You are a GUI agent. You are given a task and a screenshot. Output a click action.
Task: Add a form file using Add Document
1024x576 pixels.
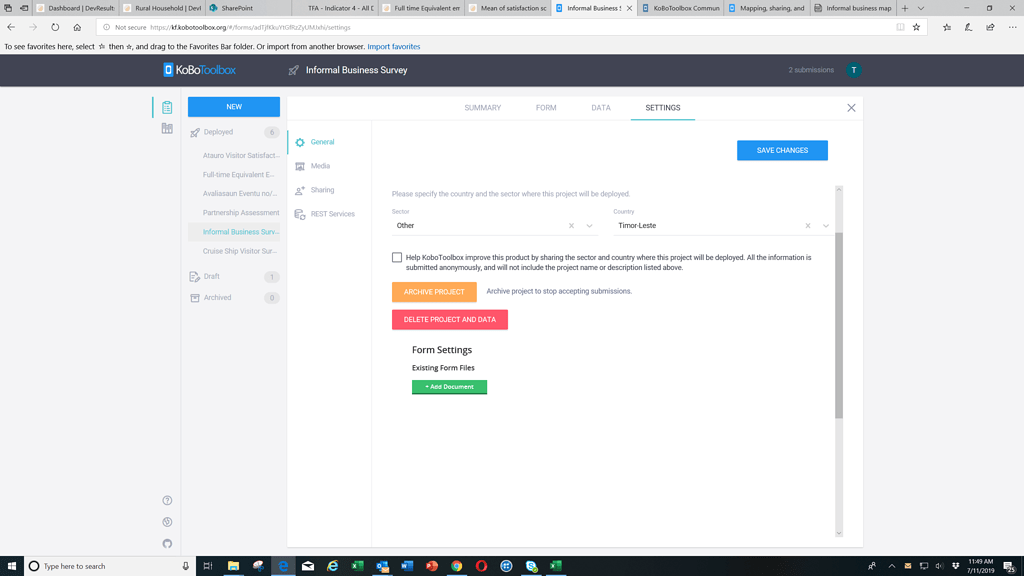(449, 386)
